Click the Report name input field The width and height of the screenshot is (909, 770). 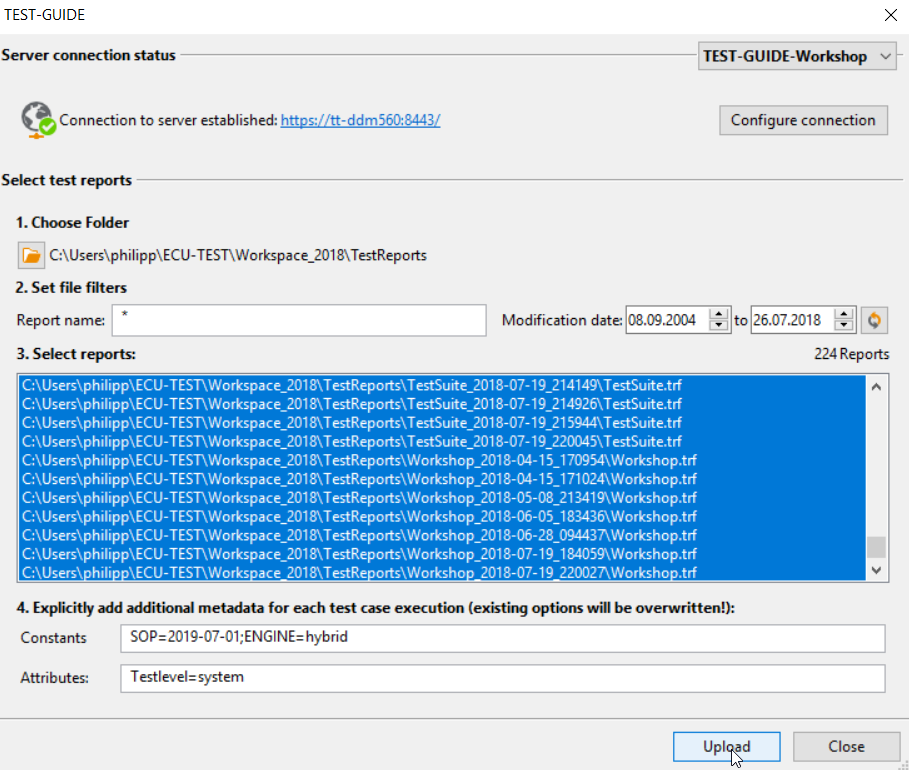(298, 321)
